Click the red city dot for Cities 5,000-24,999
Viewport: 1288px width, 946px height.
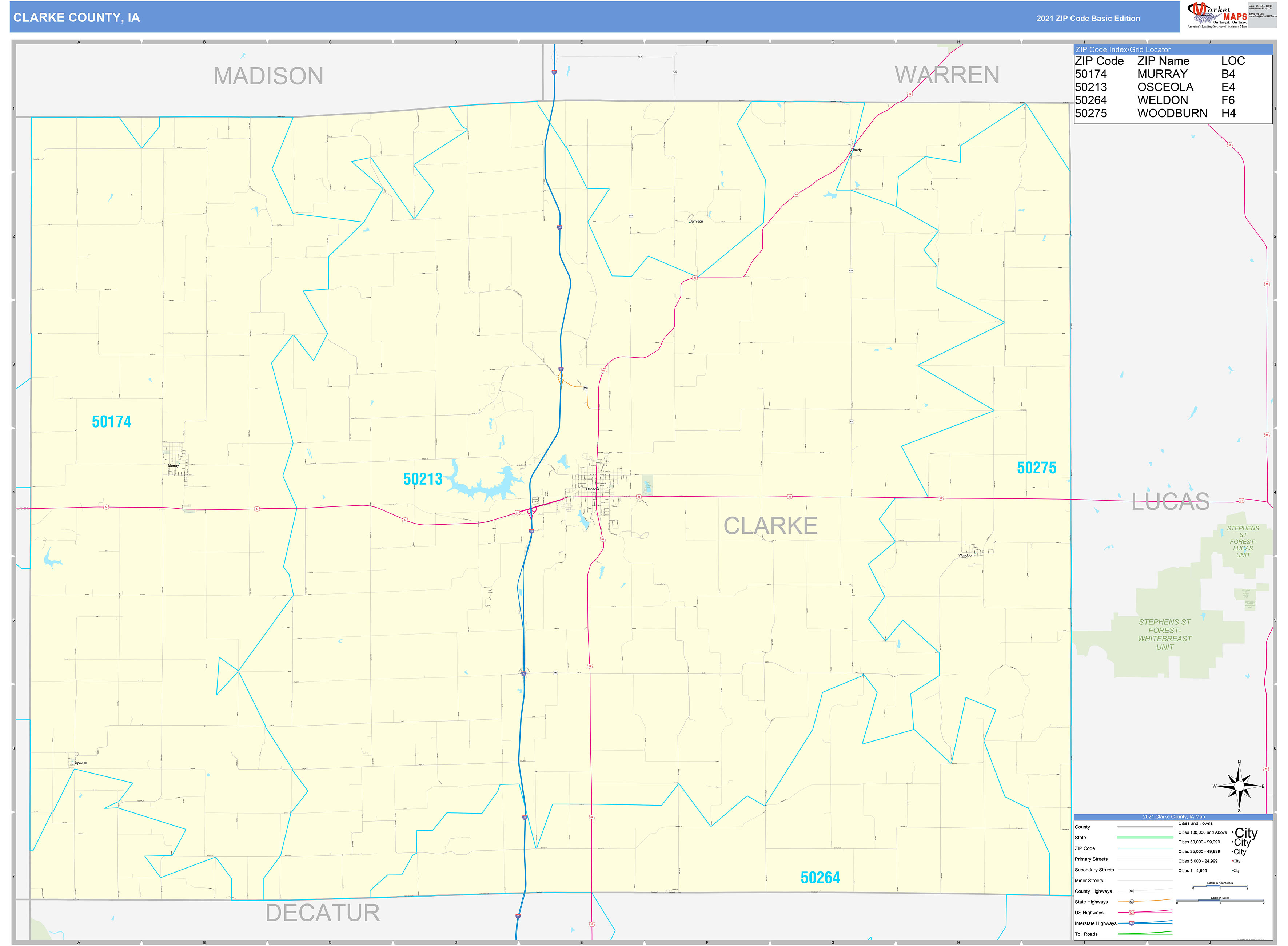coord(1232,861)
